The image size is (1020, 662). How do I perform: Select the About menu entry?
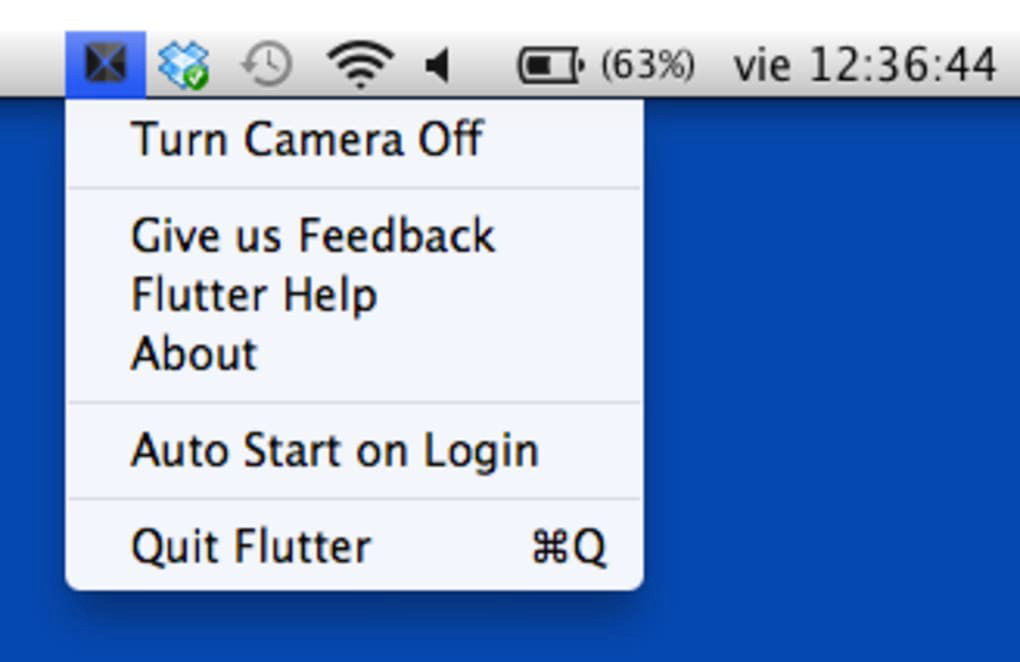194,354
